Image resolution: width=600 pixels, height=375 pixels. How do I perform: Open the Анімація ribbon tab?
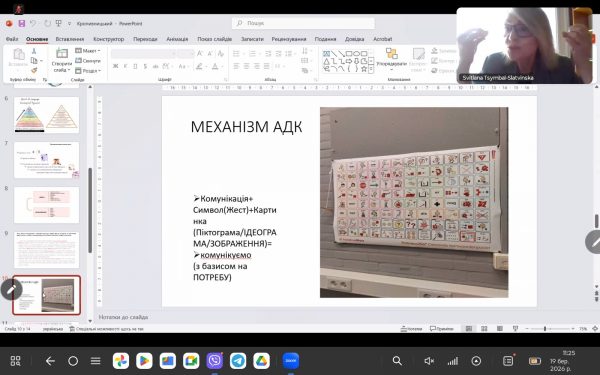tap(177, 39)
